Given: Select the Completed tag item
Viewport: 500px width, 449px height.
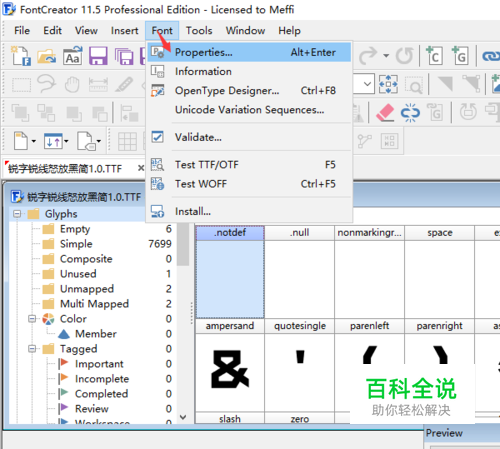Looking at the screenshot, I should [x=101, y=394].
